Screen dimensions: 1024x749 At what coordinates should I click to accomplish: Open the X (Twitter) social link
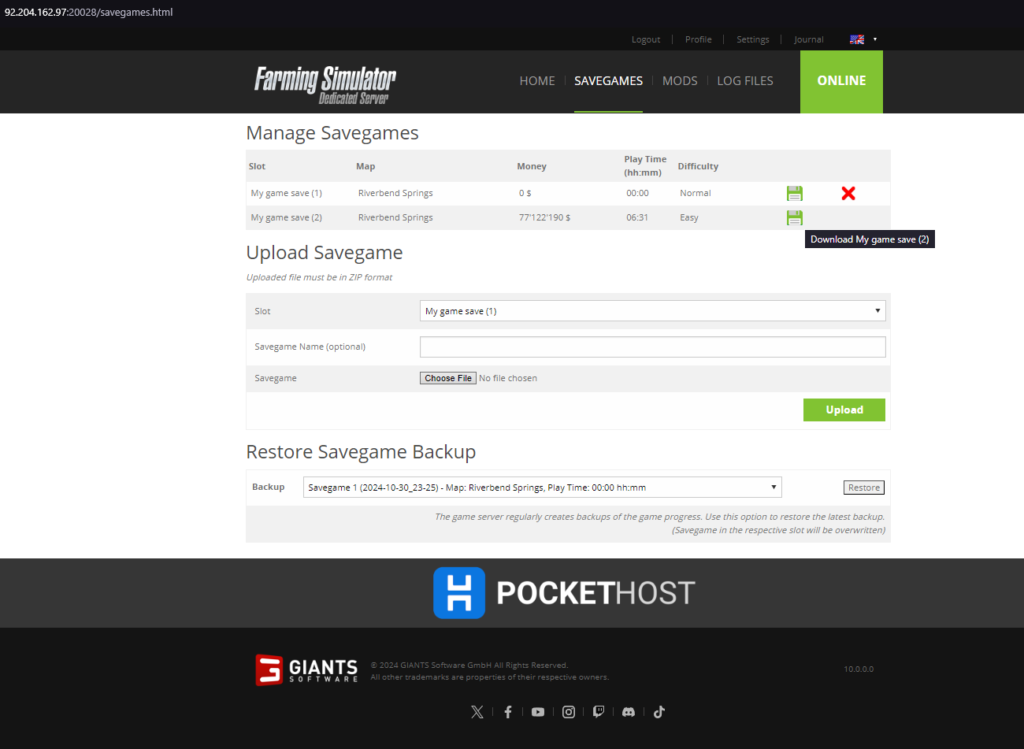[477, 712]
